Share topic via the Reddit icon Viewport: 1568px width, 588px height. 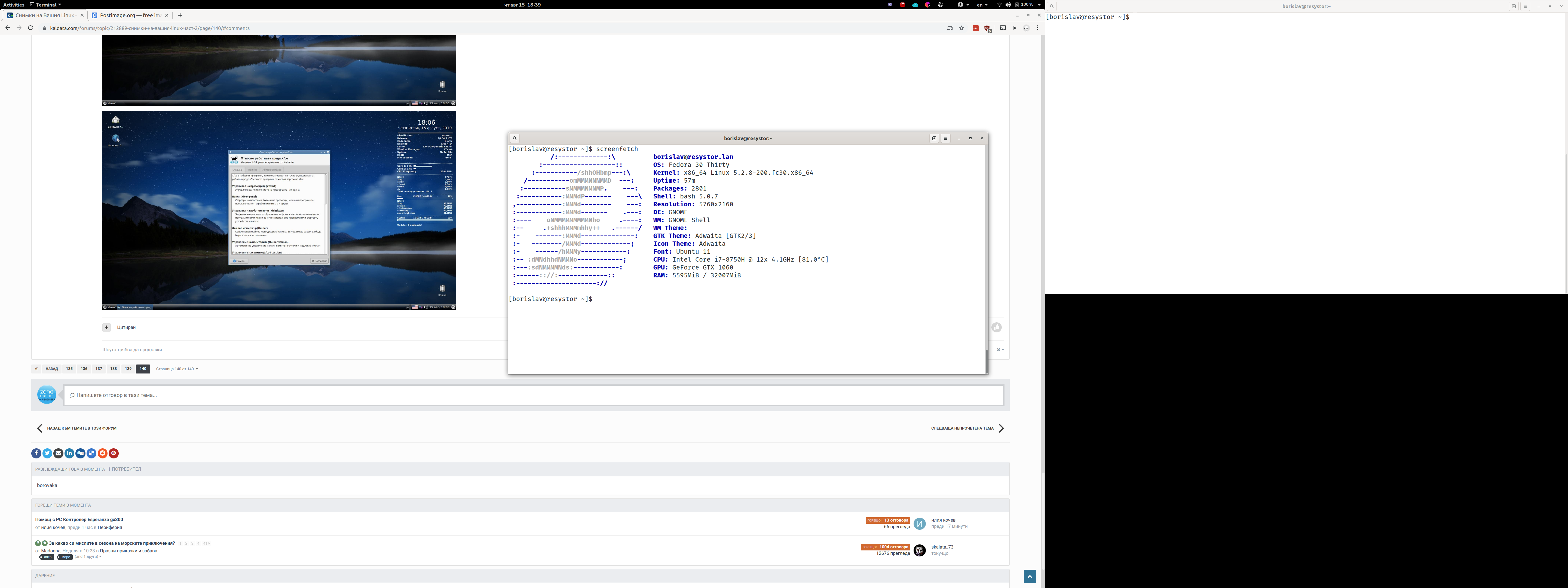[x=102, y=453]
